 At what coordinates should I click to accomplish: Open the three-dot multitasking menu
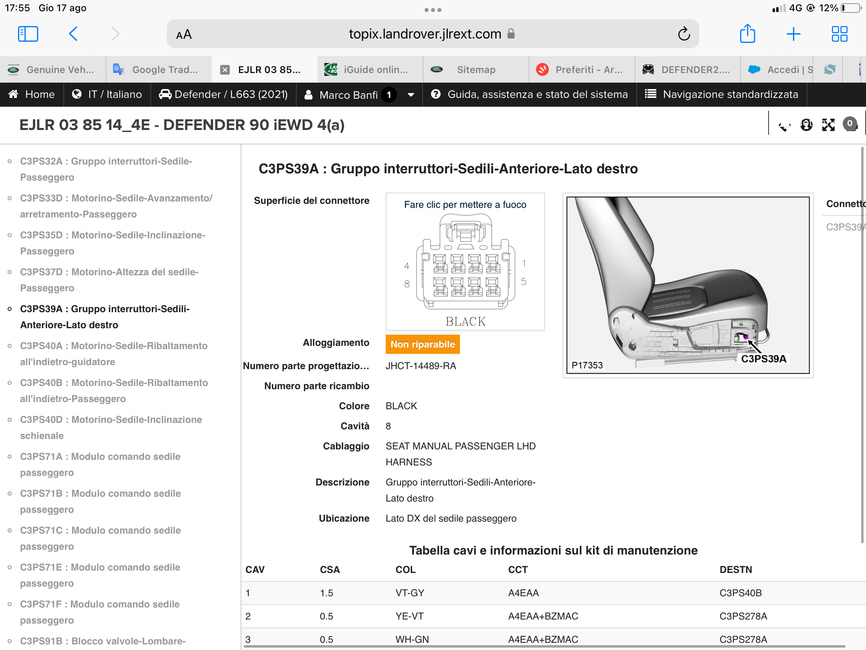coord(433,9)
